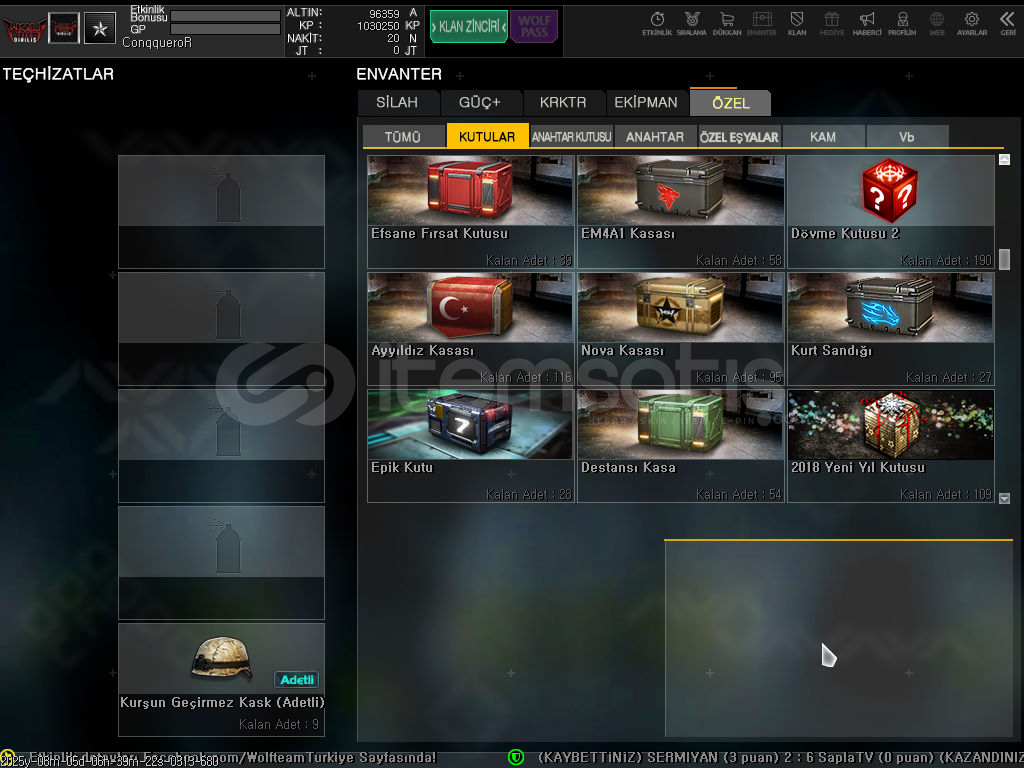Select the TÜMÜ sub-tab
The image size is (1024, 768).
403,136
